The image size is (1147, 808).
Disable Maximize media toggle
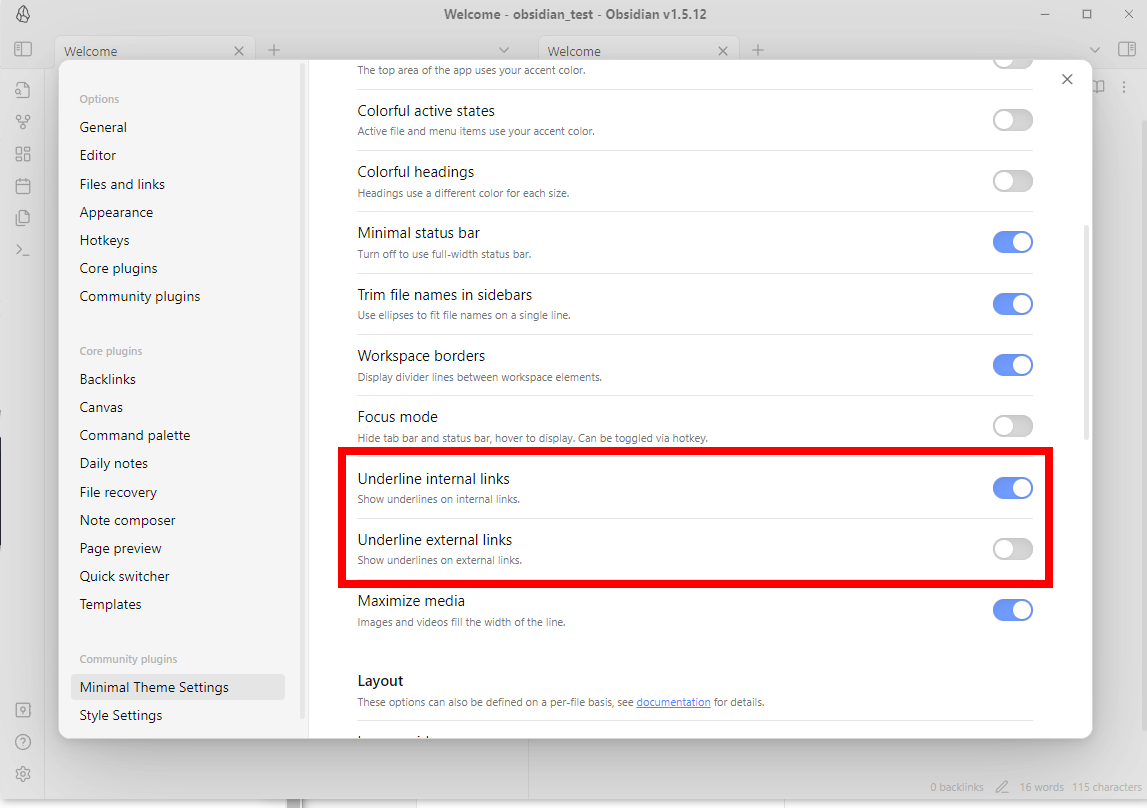(1012, 610)
